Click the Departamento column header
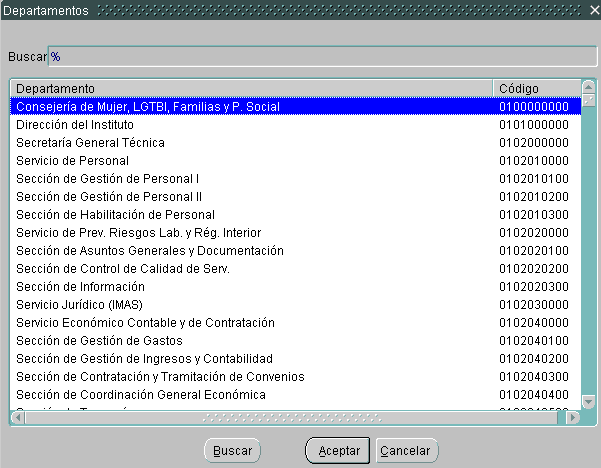 (252, 88)
